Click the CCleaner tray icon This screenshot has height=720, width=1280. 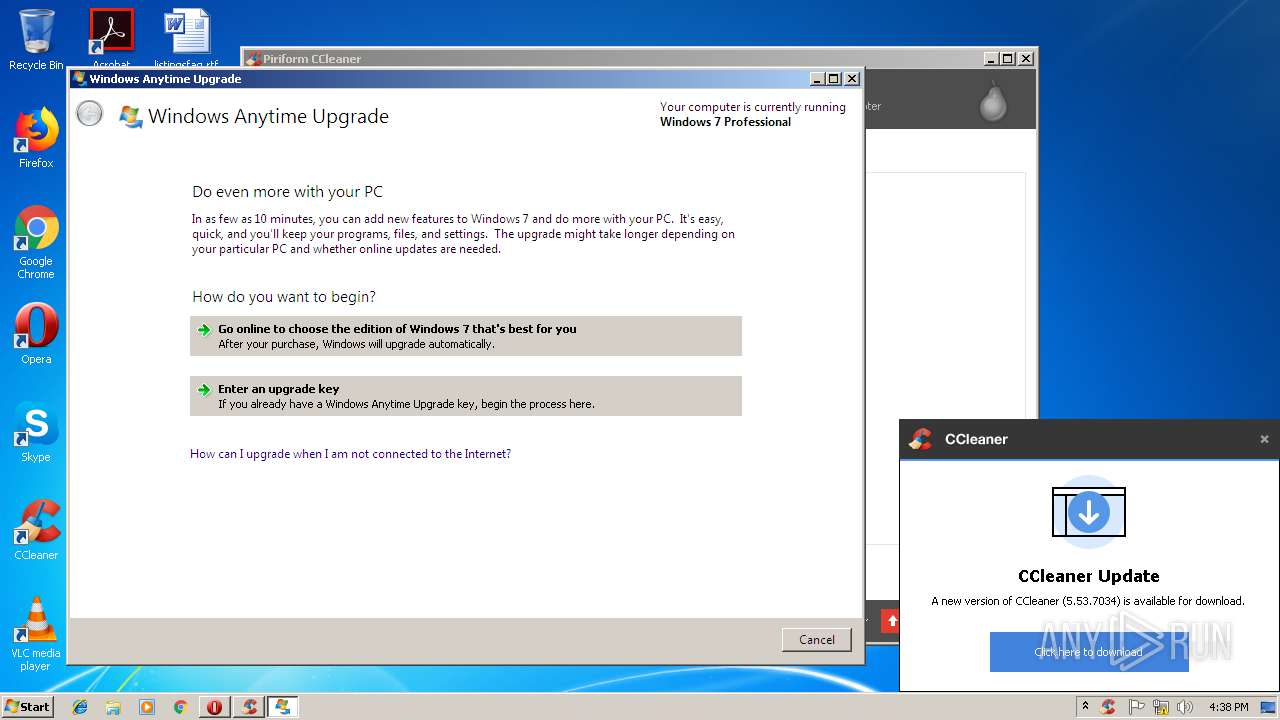1108,707
